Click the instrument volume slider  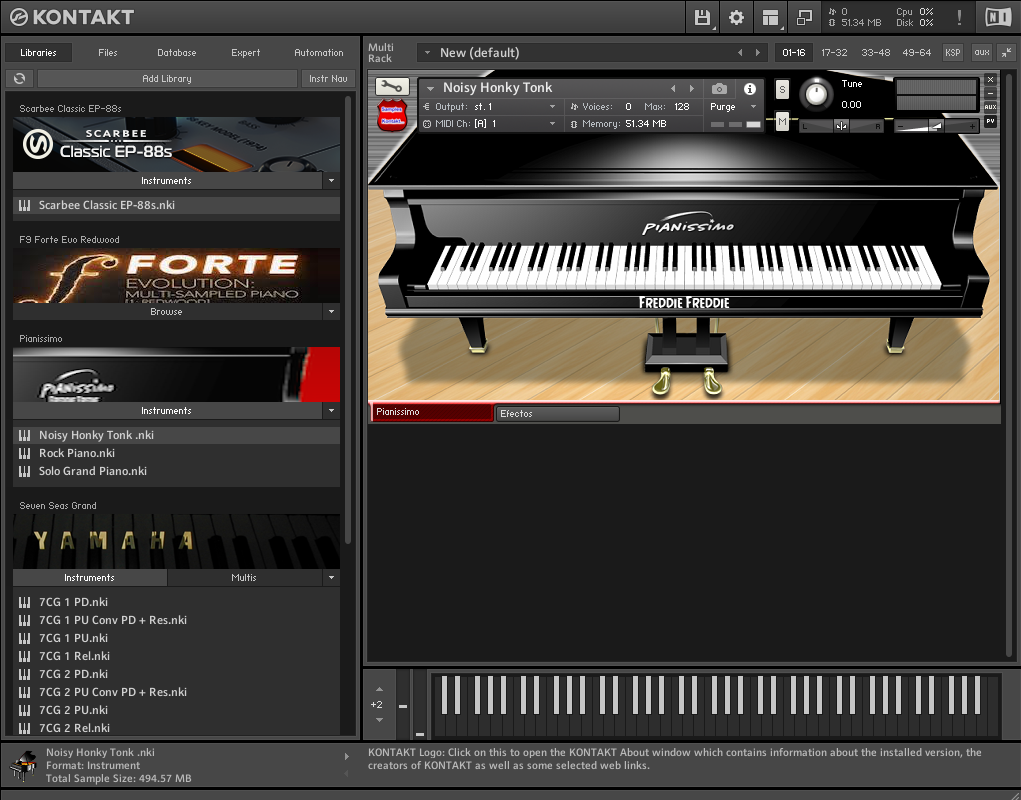[936, 126]
